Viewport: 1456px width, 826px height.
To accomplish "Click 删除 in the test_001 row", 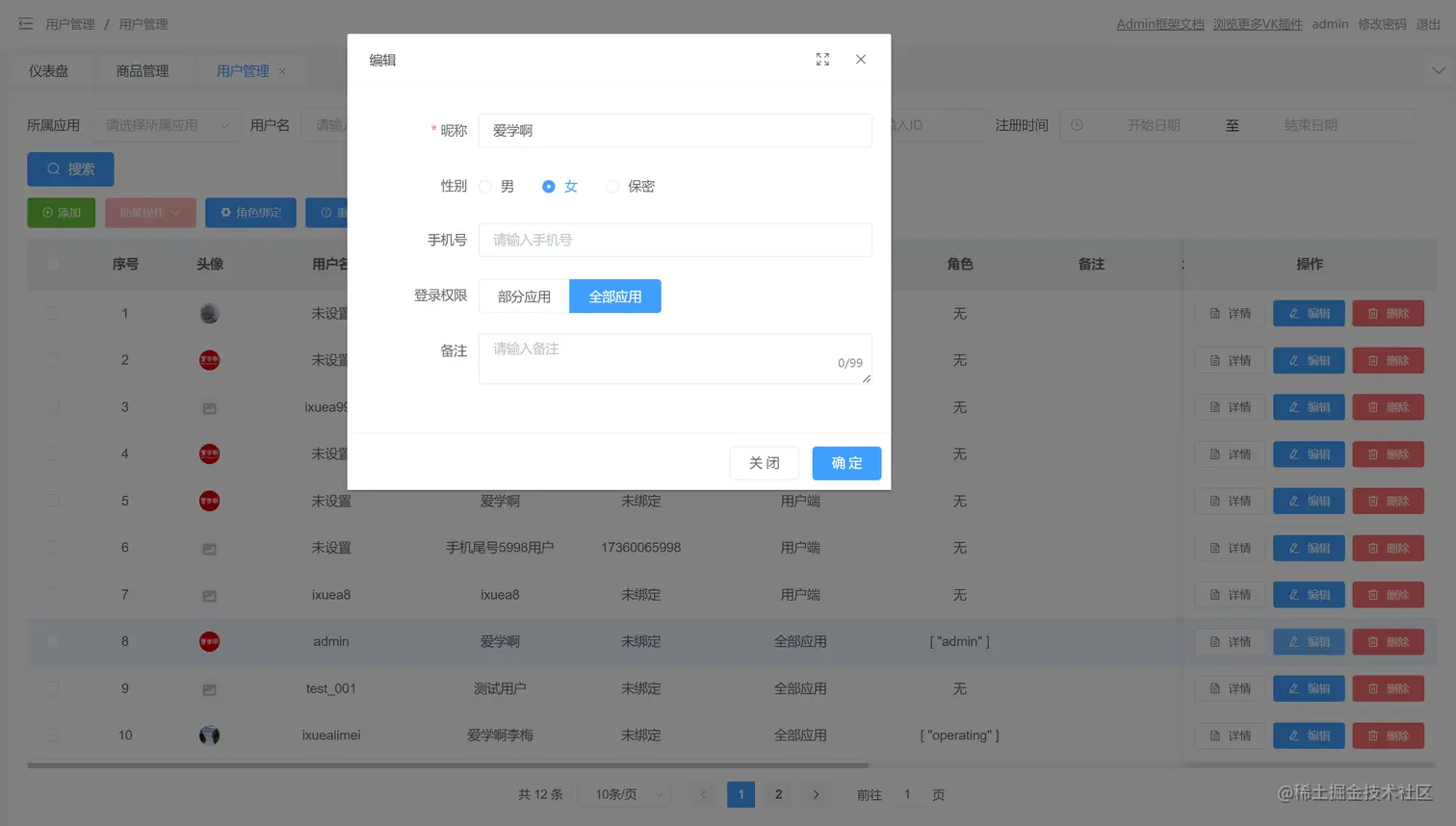I will [1388, 689].
